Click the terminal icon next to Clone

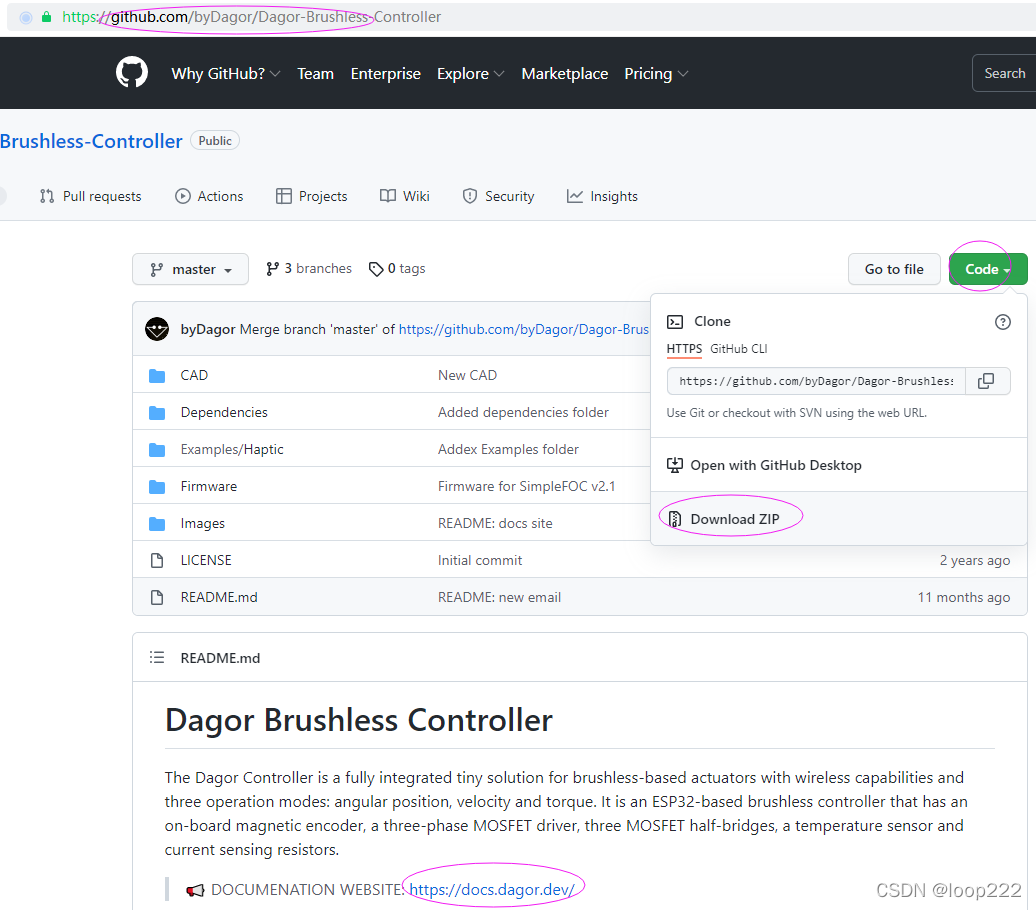click(x=675, y=322)
